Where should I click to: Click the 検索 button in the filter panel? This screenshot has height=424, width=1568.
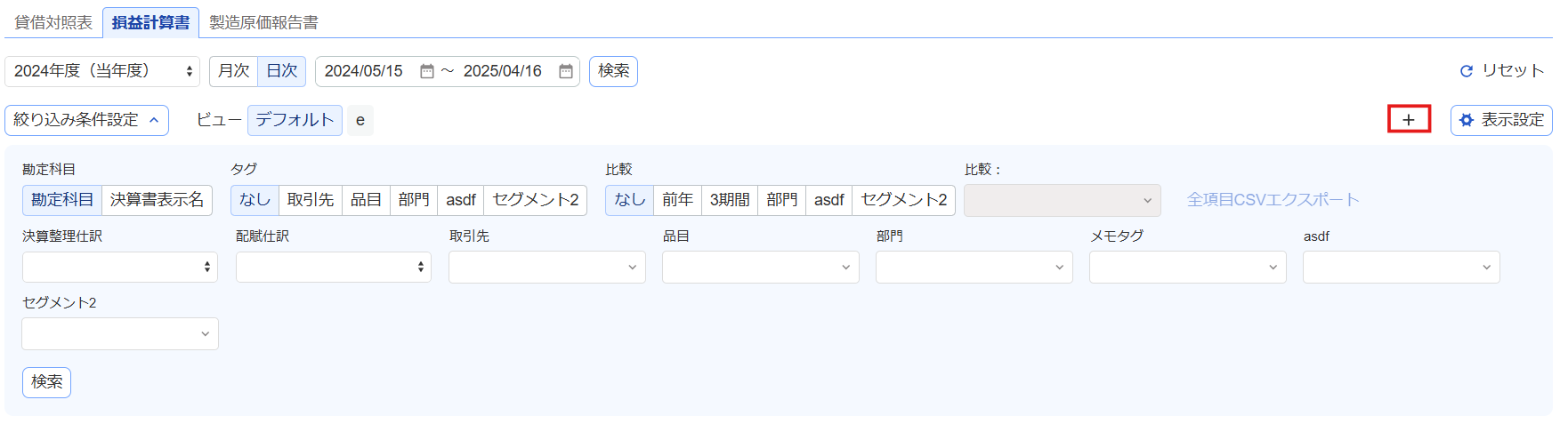(46, 382)
